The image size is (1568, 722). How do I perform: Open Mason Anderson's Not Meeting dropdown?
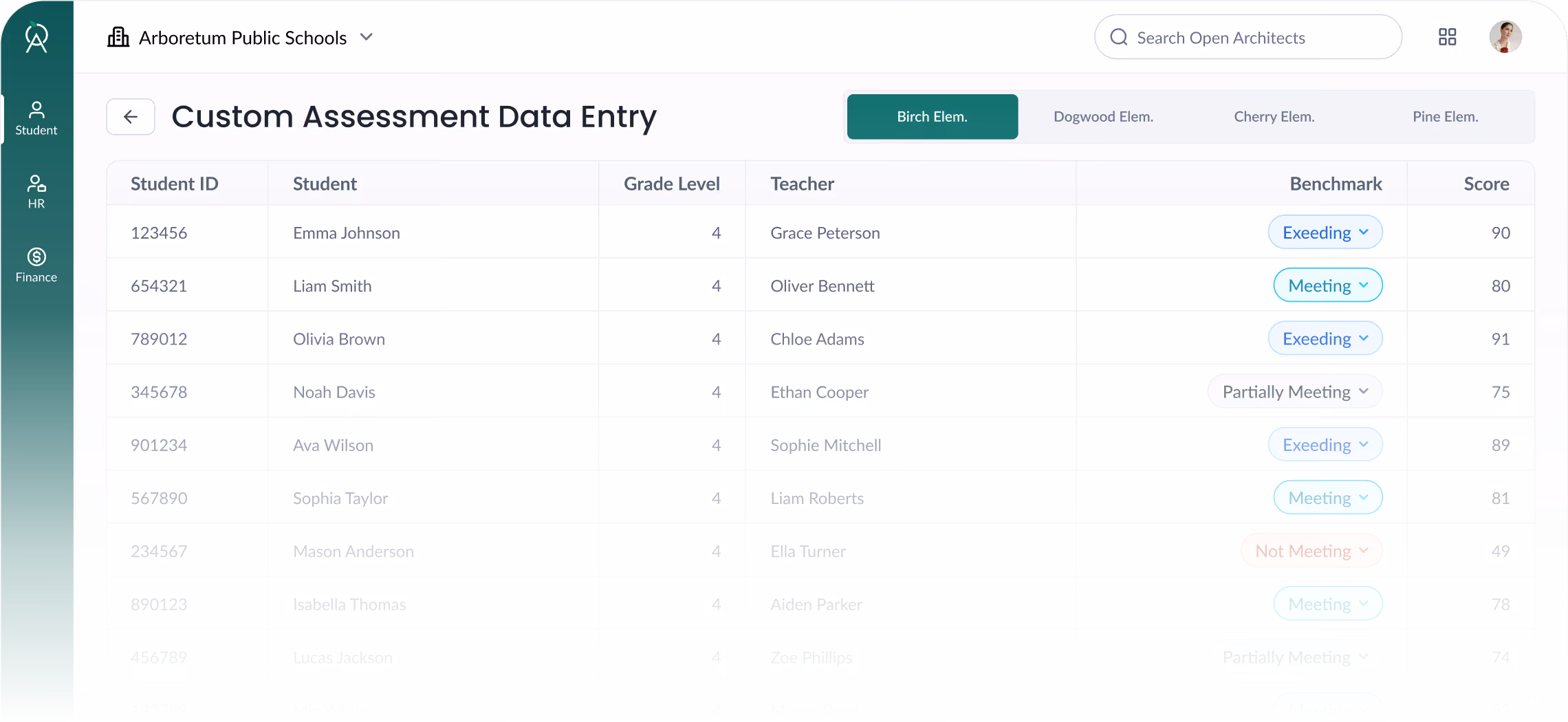click(x=1311, y=551)
